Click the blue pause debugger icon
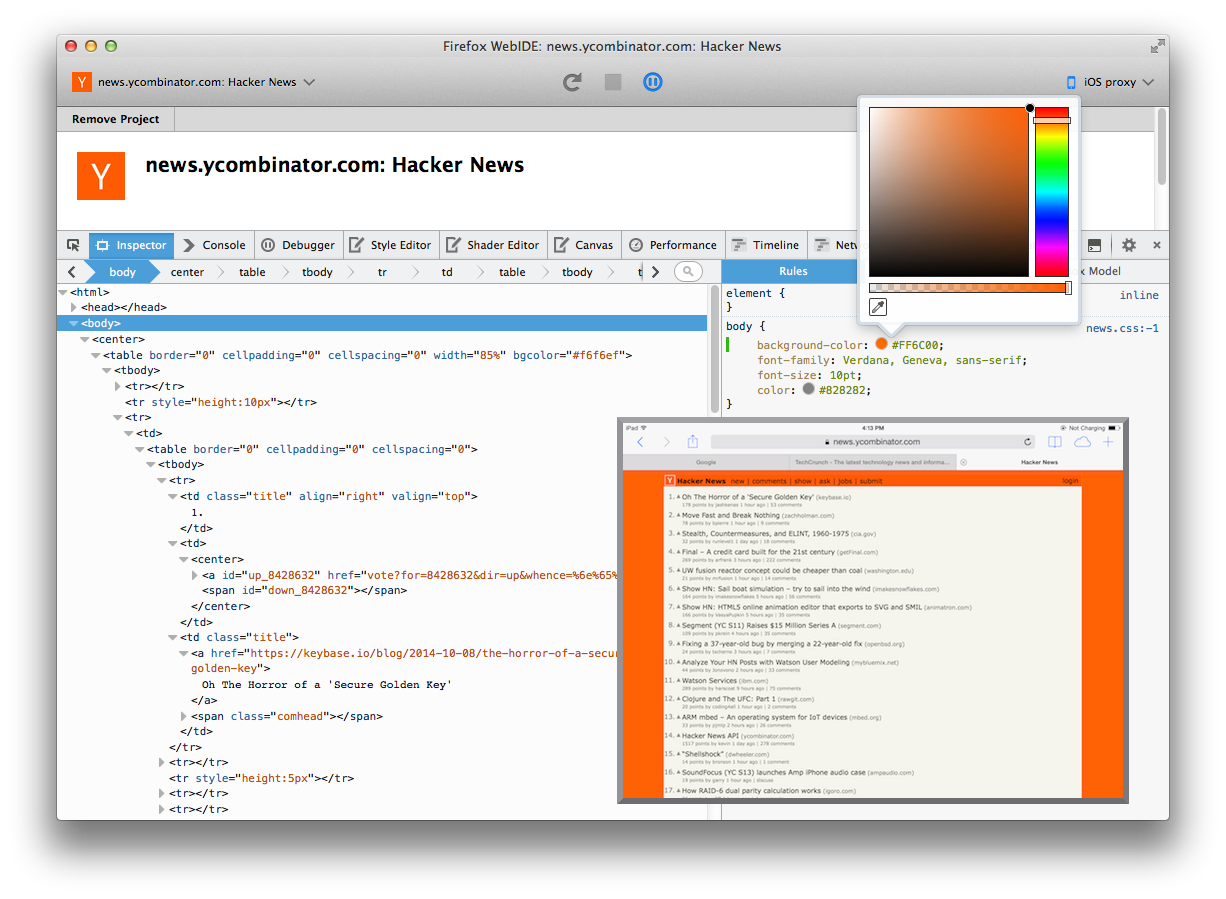The image size is (1226, 899). (x=653, y=82)
